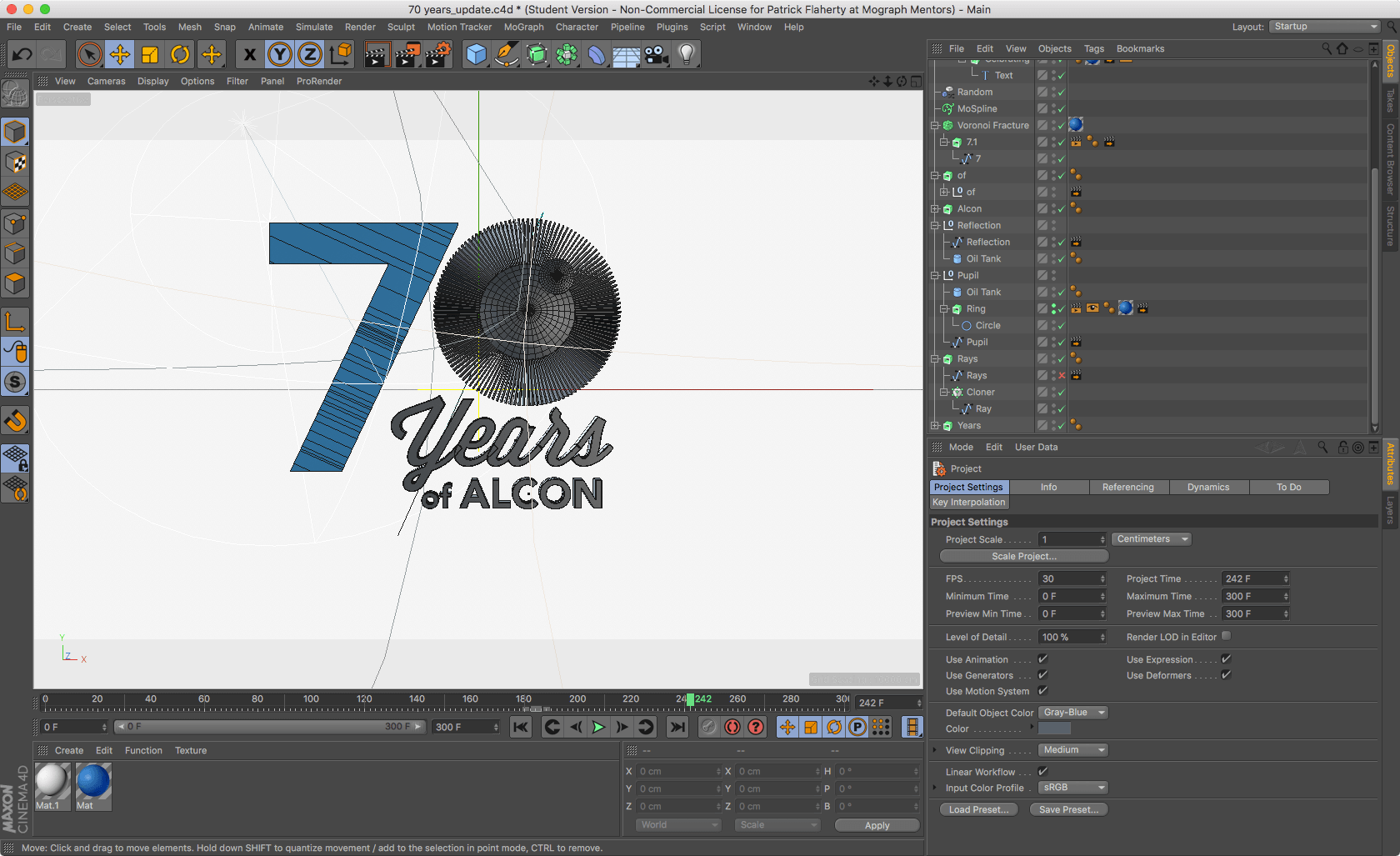The height and width of the screenshot is (856, 1400).
Task: Open the Centimeters unit dropdown
Action: [1152, 538]
